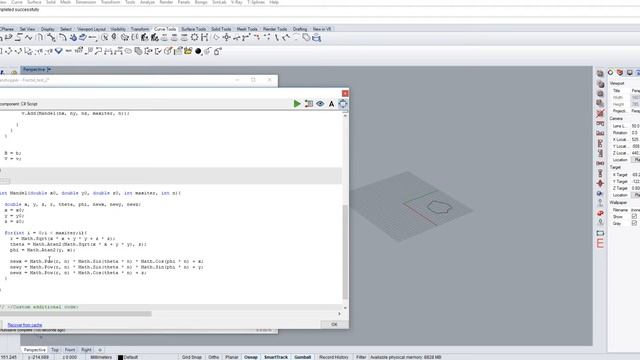Switch to the Front viewport tab
Image resolution: width=640 pixels, height=360 pixels.
click(x=70, y=350)
